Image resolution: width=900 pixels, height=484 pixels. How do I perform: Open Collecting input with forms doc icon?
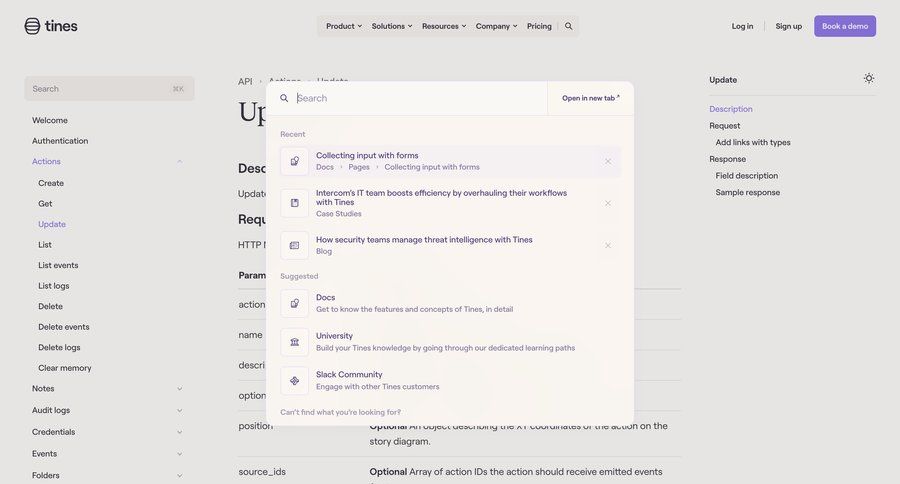[294, 161]
